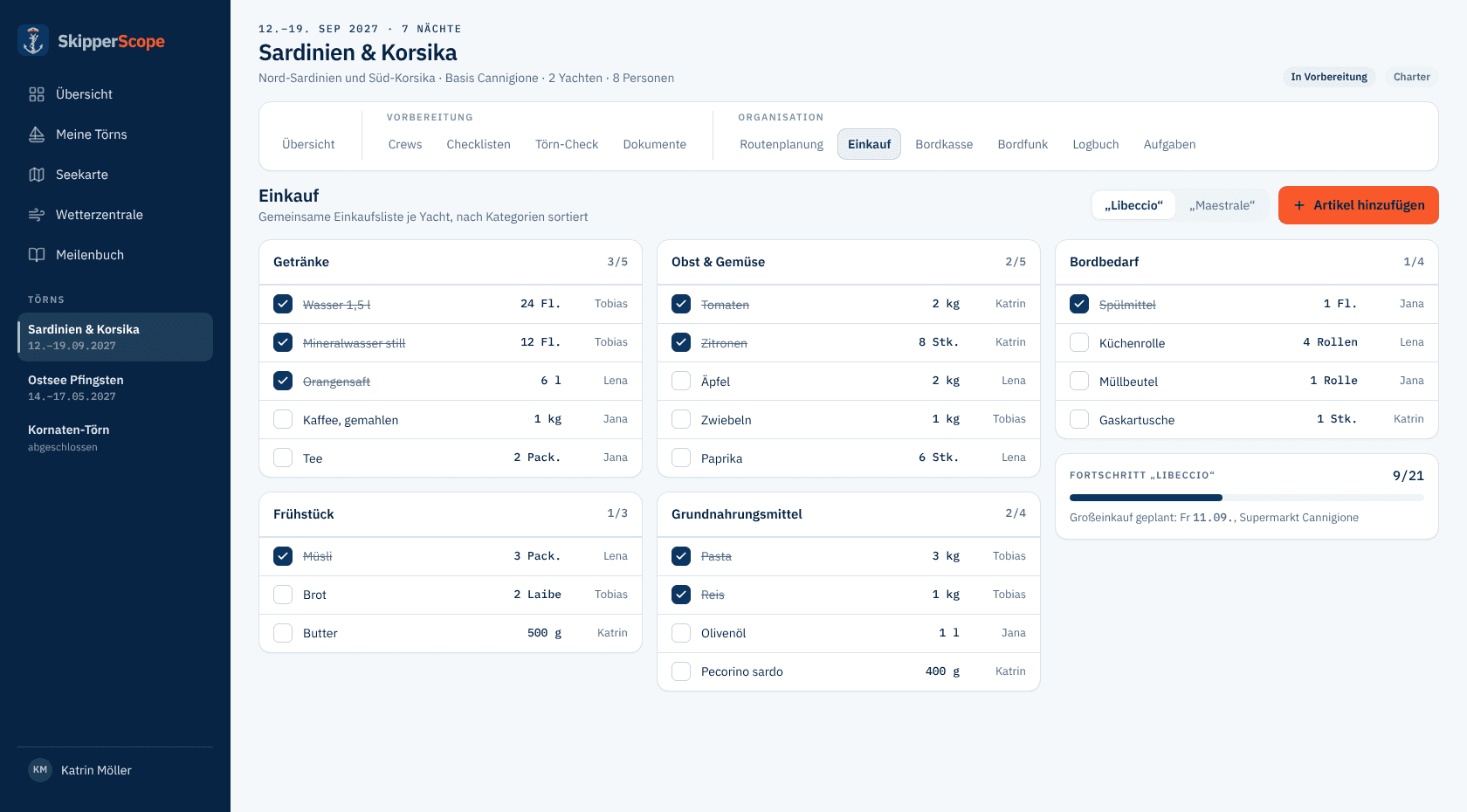Open the Bordkasse tab
Screen dimensions: 1467x812
(x=944, y=144)
